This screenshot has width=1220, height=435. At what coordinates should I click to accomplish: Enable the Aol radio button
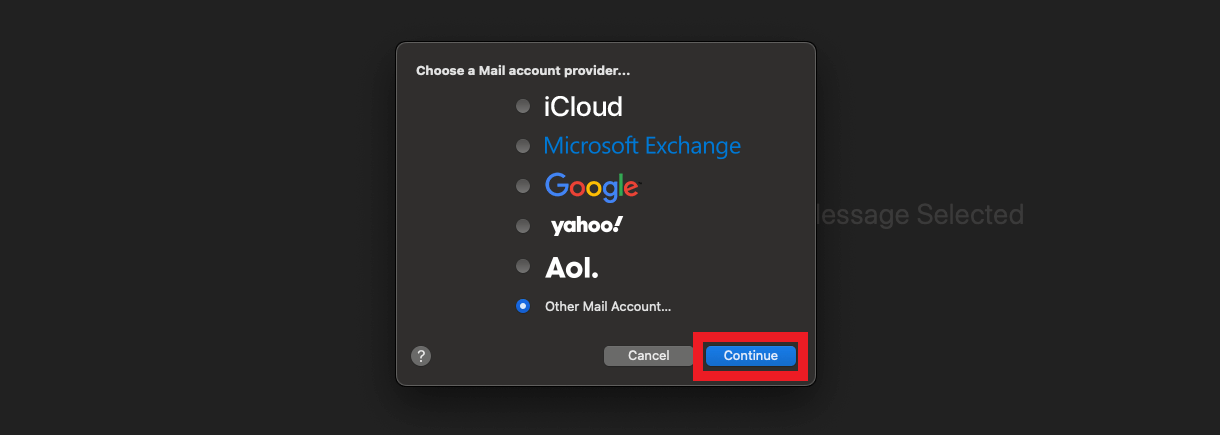tap(522, 266)
